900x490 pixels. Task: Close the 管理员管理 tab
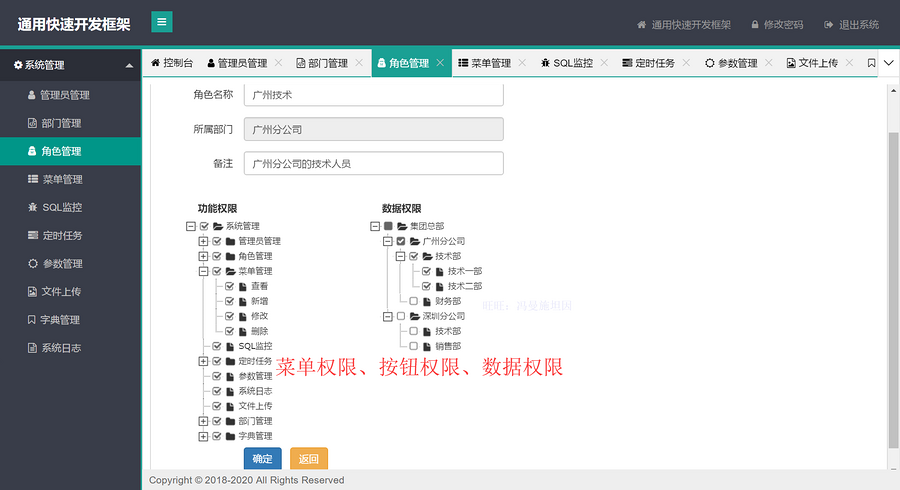[278, 63]
